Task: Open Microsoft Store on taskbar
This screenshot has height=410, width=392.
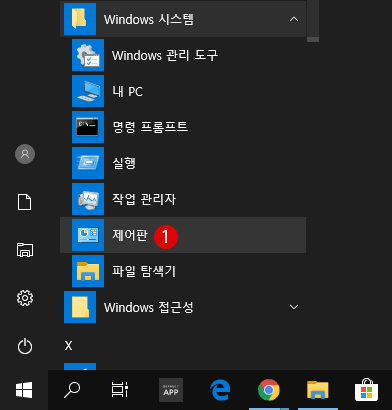Action: click(366, 390)
